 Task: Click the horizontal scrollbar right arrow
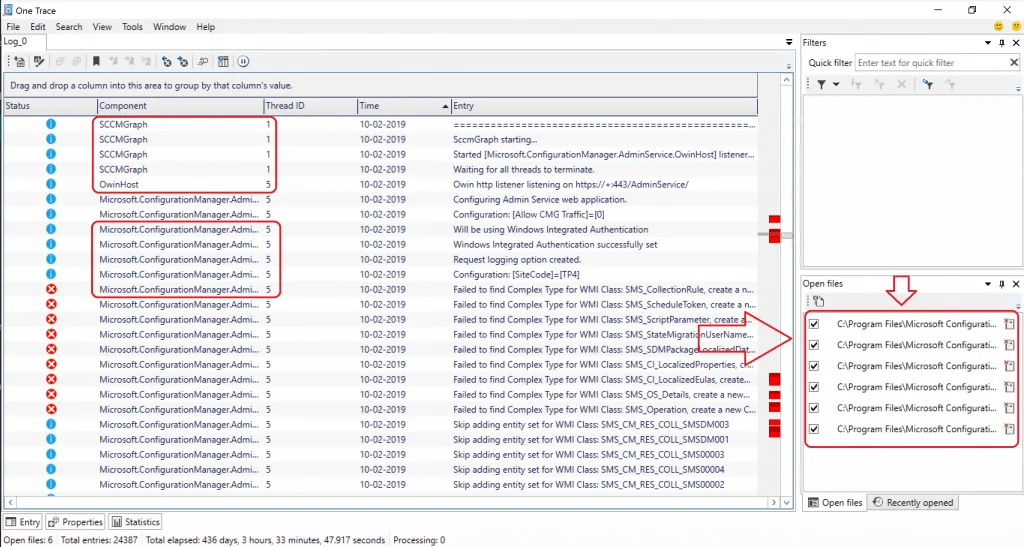coord(774,503)
